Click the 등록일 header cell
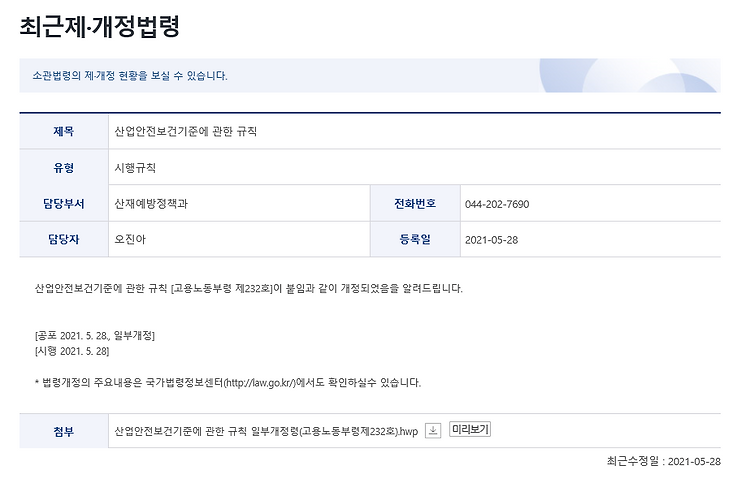The width and height of the screenshot is (750, 483). 415,240
